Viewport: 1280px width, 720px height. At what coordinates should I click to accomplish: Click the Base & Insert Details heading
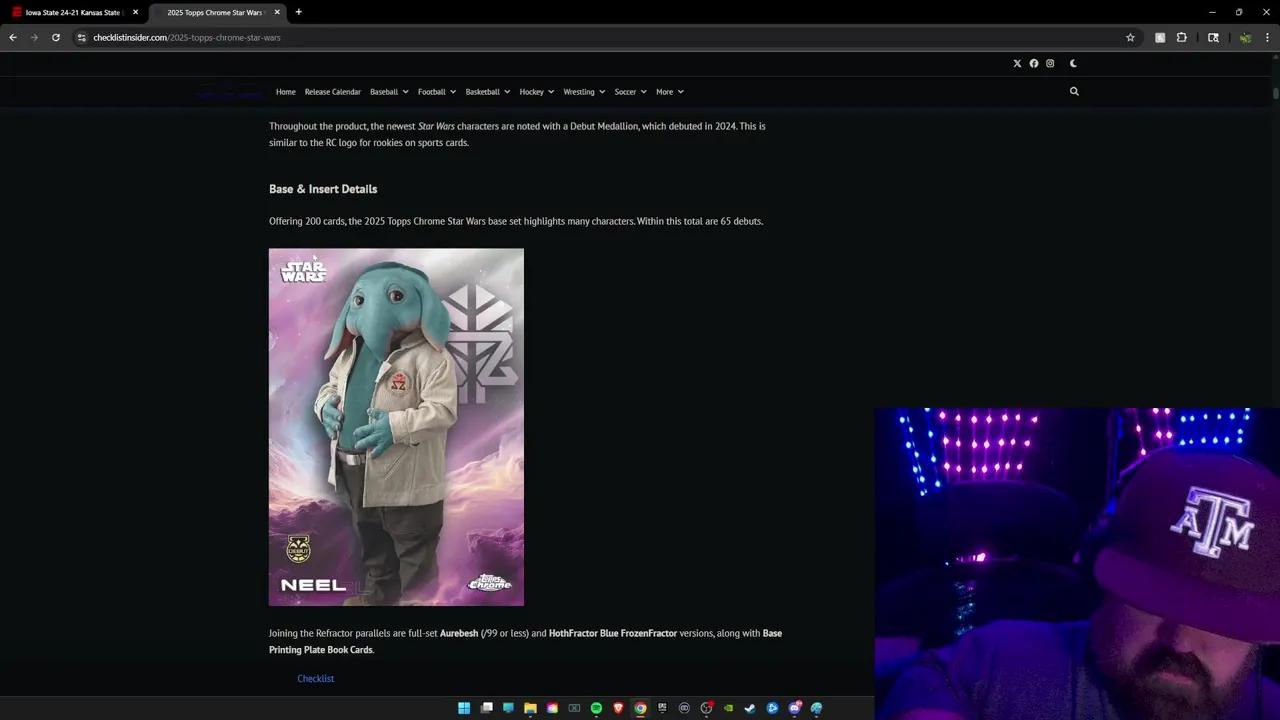[323, 189]
